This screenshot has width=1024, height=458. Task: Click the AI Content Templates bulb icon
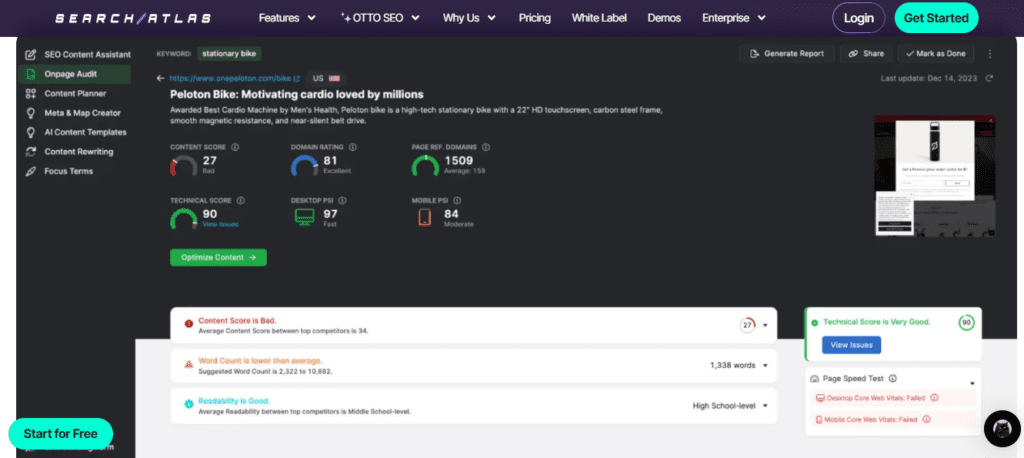coord(30,132)
